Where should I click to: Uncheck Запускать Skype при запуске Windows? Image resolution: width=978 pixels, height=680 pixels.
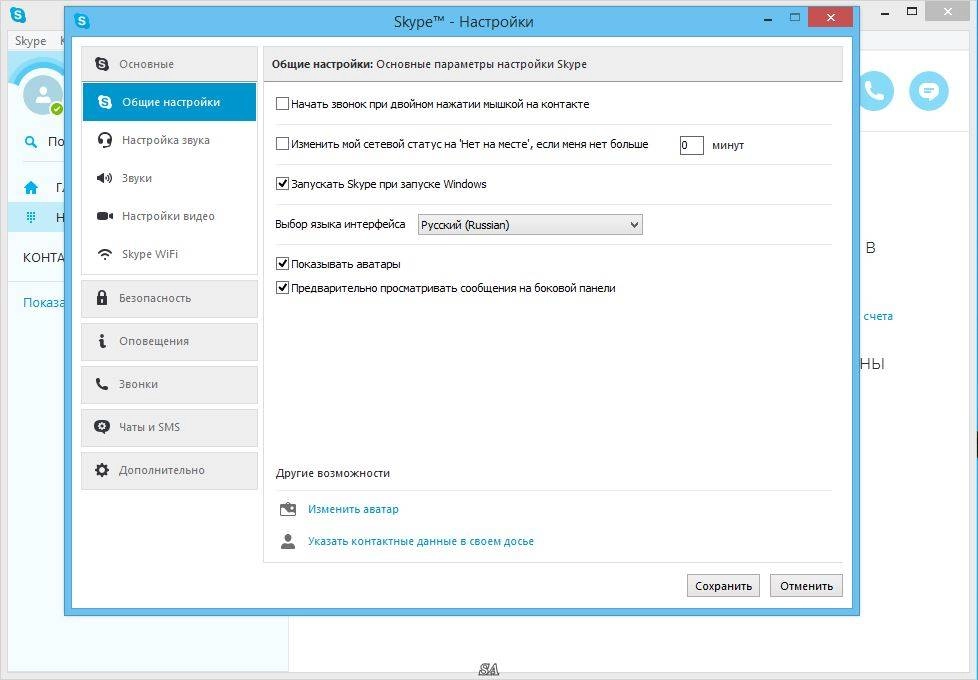[282, 183]
